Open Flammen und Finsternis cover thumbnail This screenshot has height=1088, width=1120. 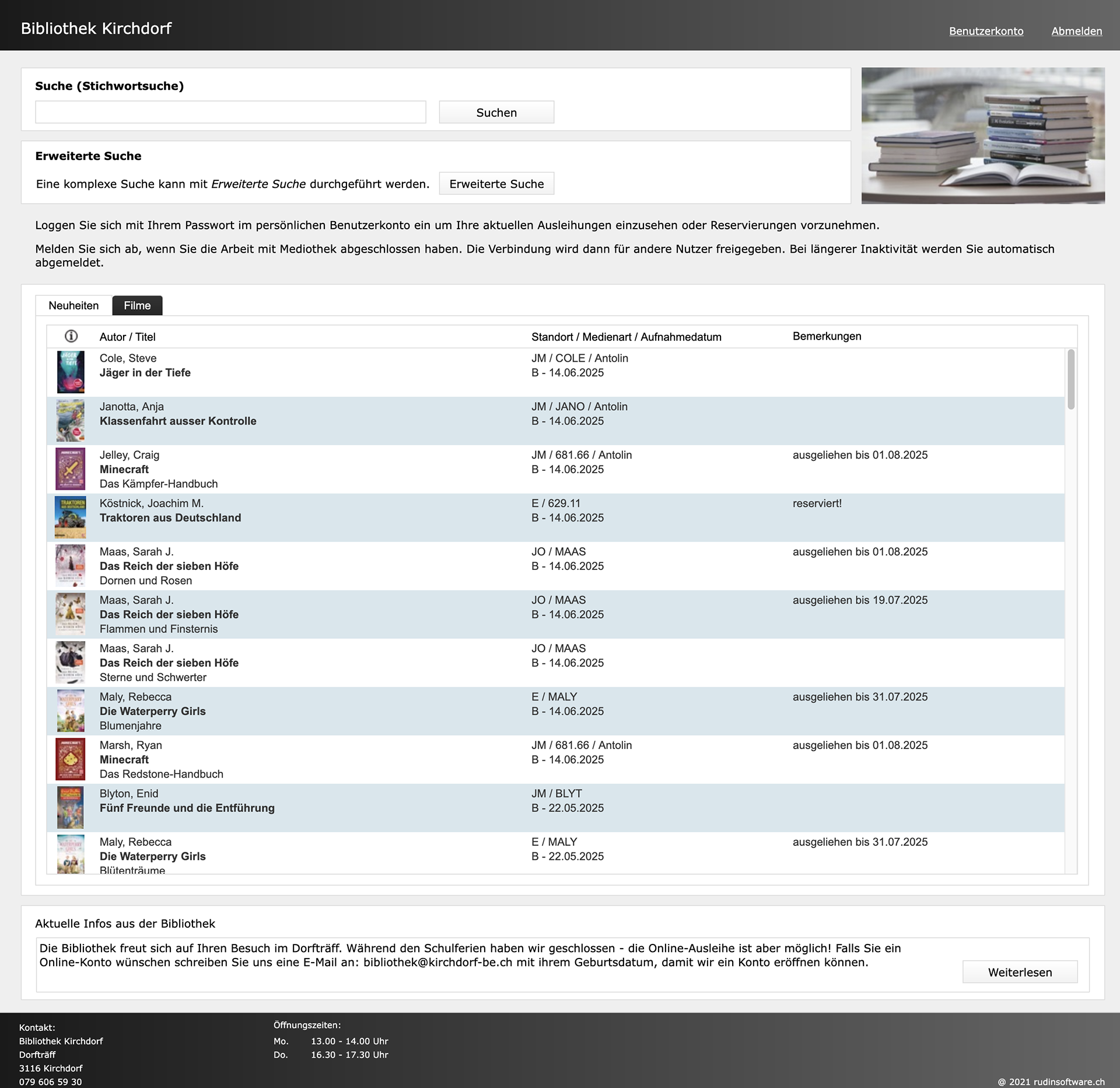pyautogui.click(x=71, y=614)
